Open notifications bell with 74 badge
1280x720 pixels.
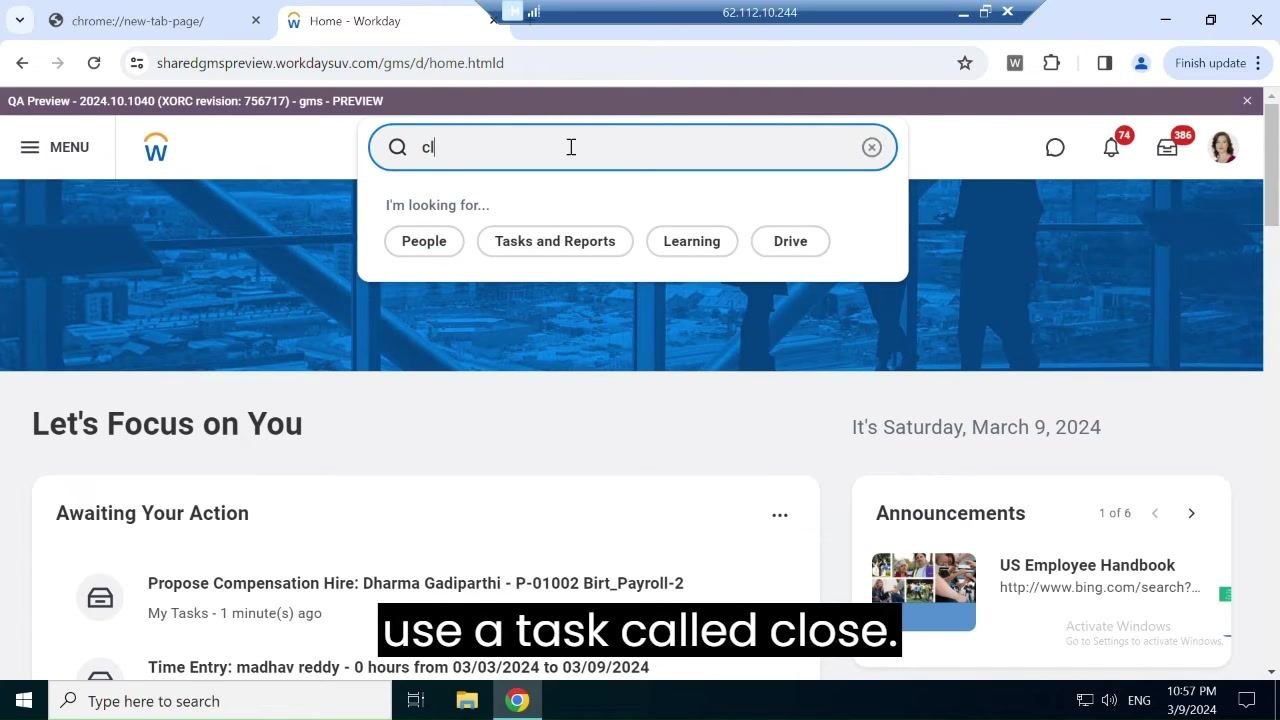click(x=1112, y=147)
